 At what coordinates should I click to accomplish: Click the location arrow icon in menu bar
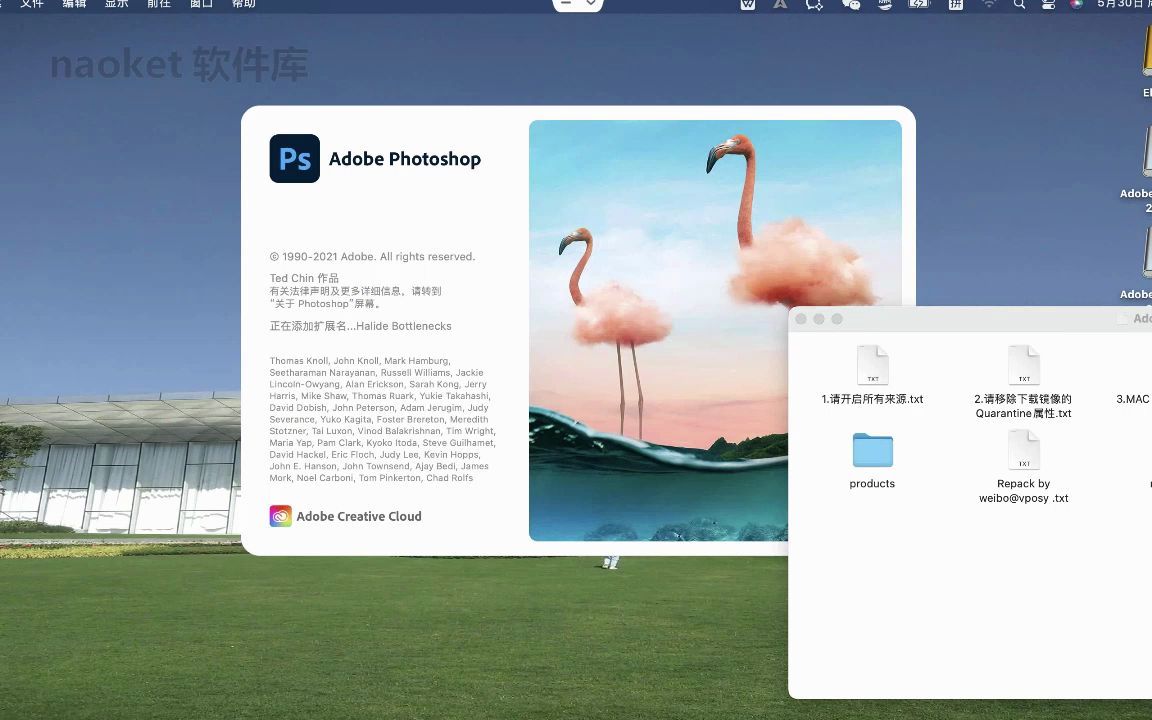coord(780,4)
